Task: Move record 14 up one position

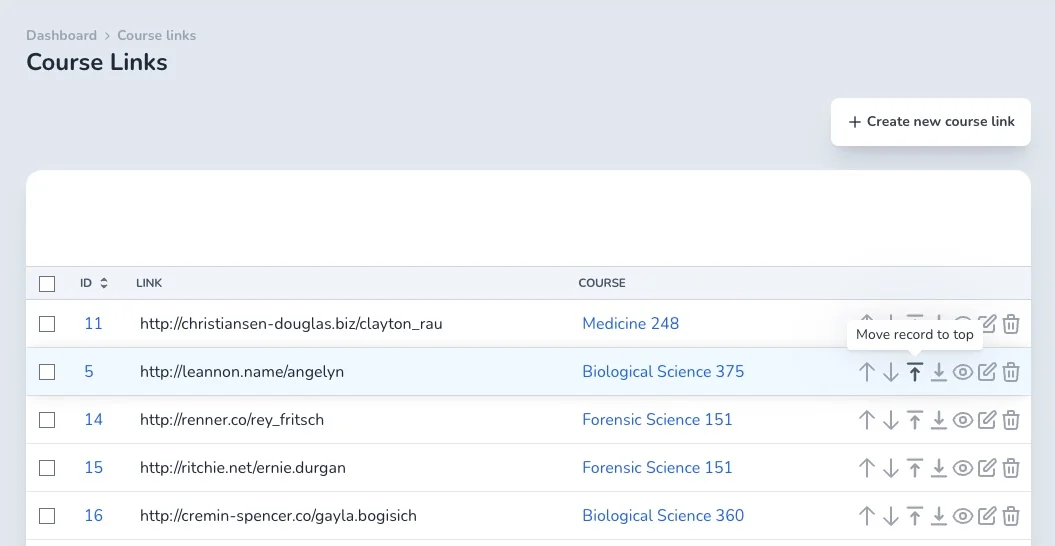Action: click(867, 420)
